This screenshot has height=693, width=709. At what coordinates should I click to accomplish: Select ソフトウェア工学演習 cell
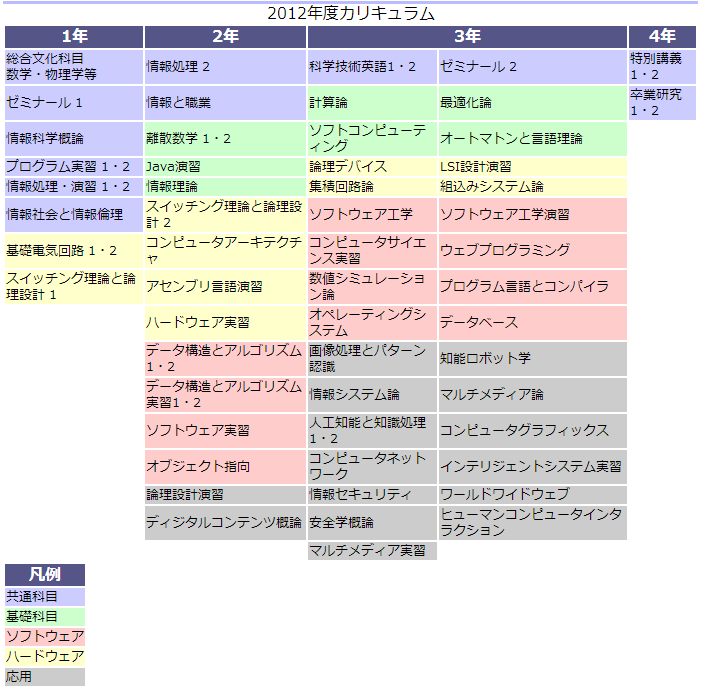tap(533, 215)
